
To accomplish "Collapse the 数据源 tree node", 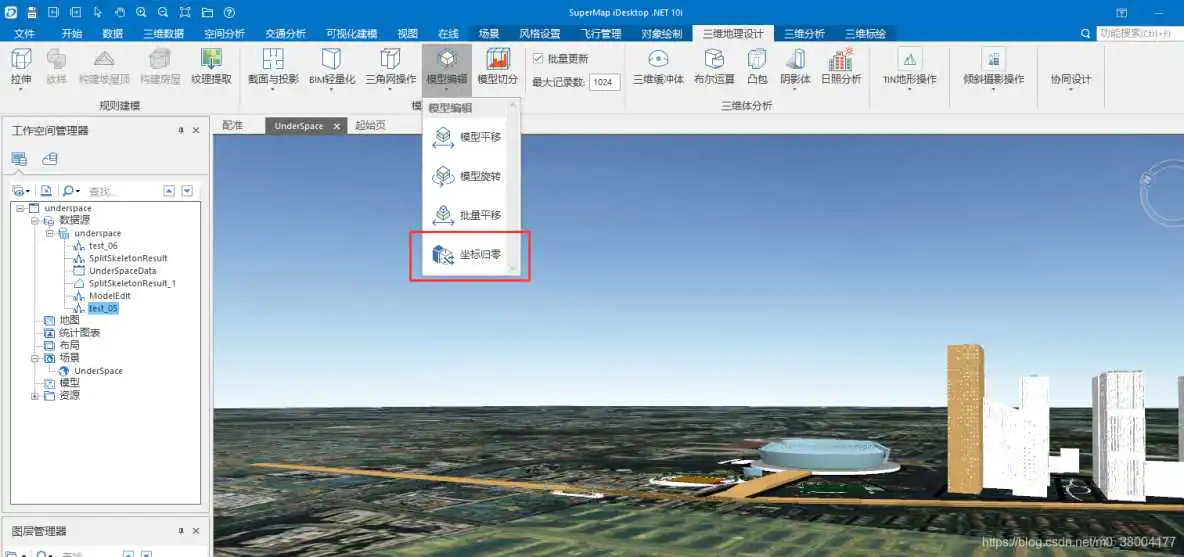I will point(35,220).
